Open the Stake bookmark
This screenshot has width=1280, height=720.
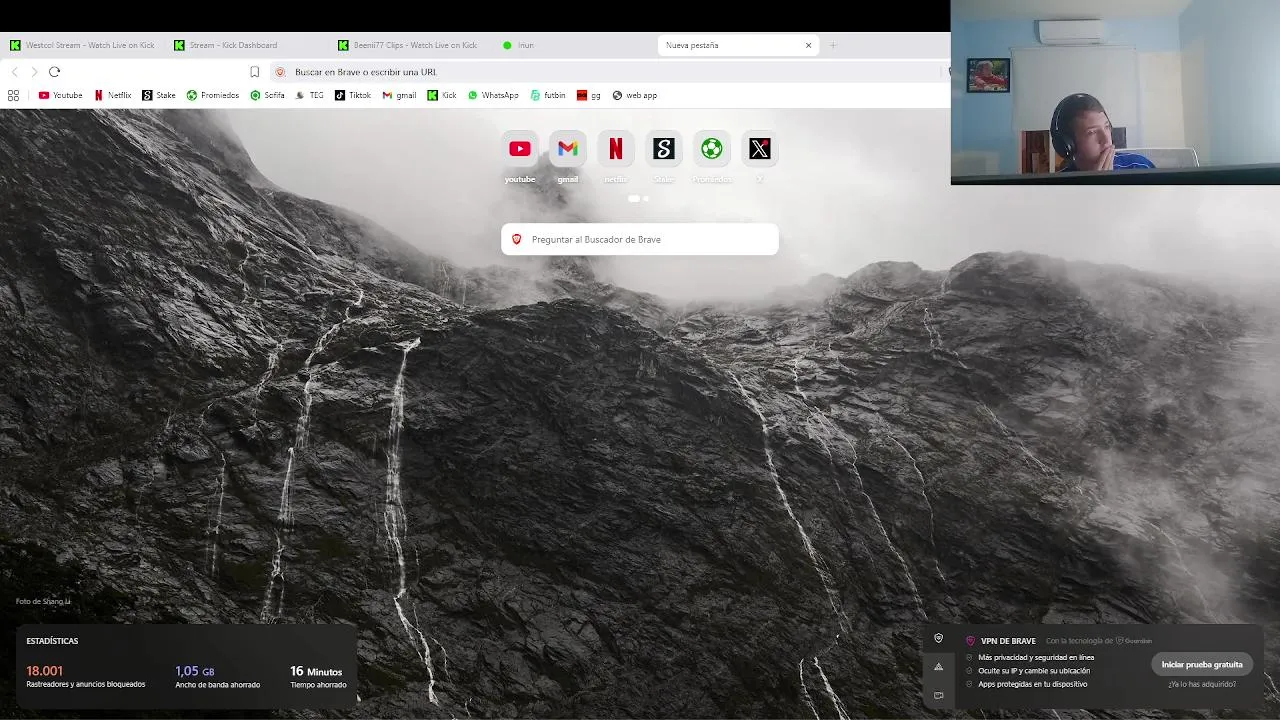click(159, 95)
